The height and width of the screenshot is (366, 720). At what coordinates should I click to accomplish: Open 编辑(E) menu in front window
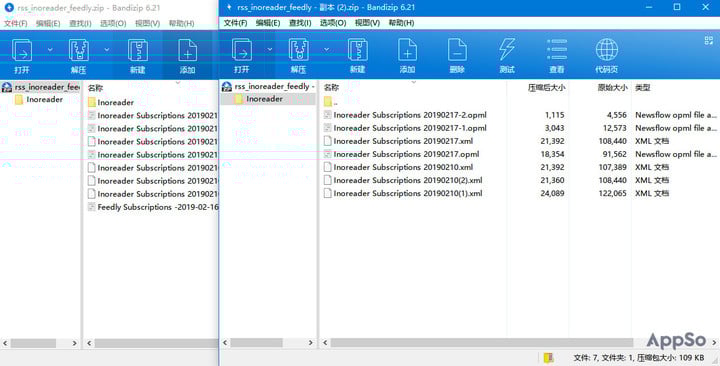[x=268, y=23]
